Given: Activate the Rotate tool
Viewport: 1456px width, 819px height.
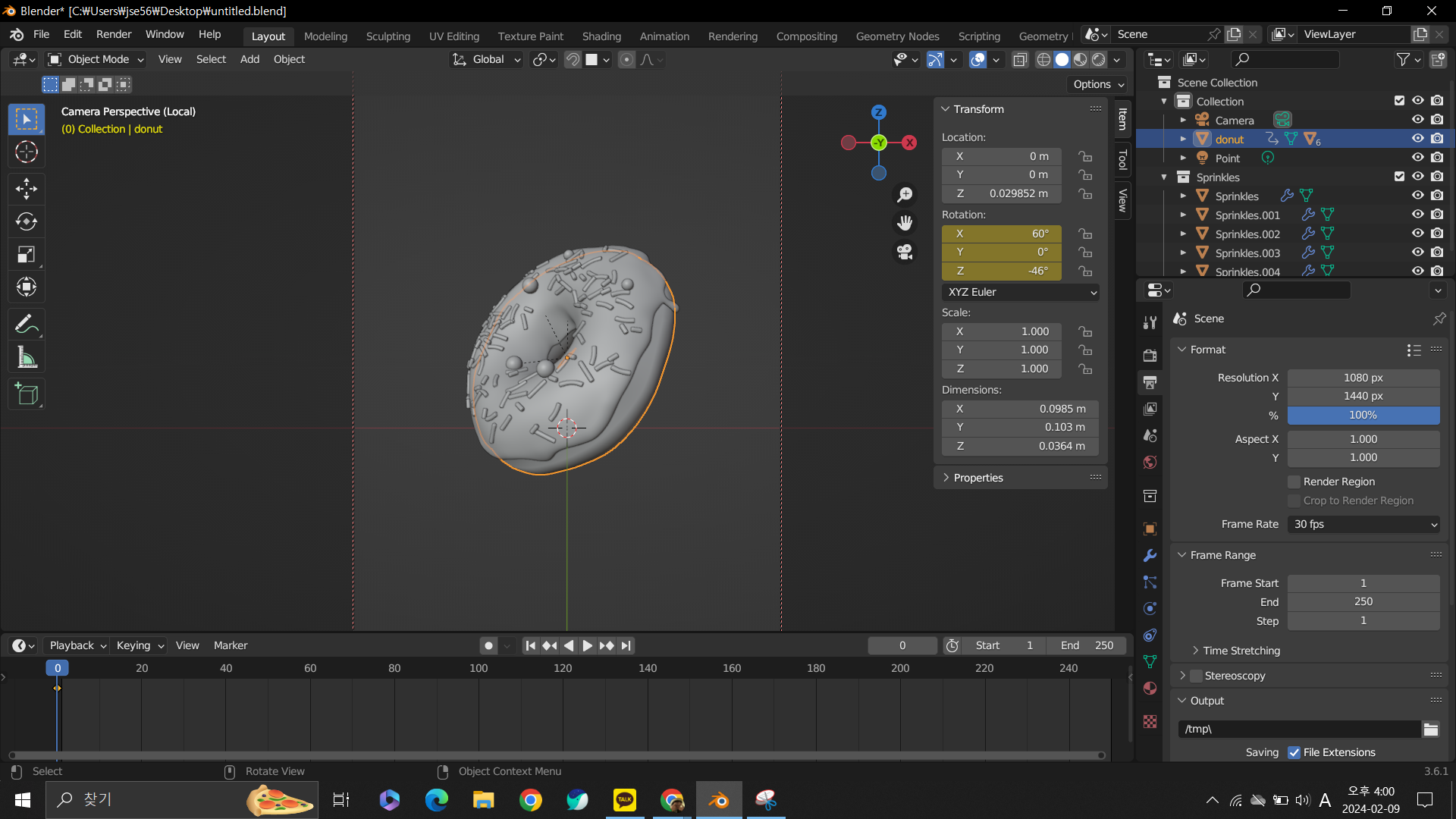Looking at the screenshot, I should coord(27,221).
